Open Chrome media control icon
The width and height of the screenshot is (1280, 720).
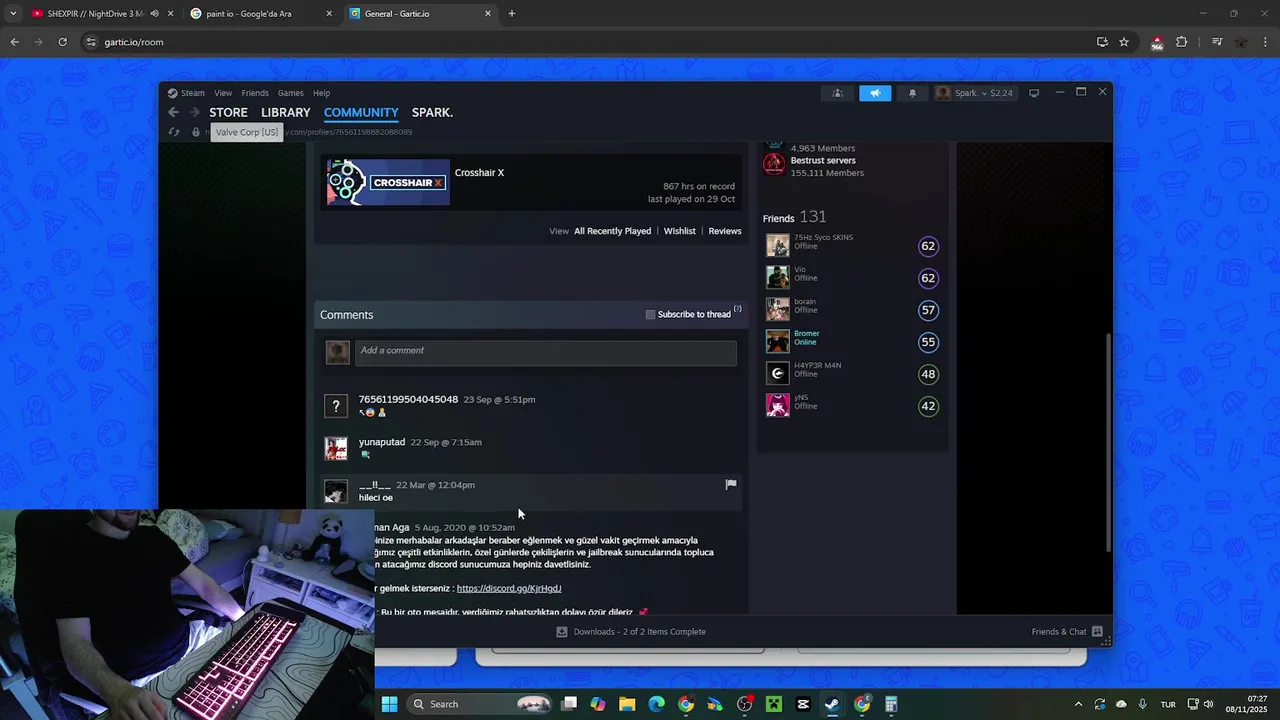1217,42
